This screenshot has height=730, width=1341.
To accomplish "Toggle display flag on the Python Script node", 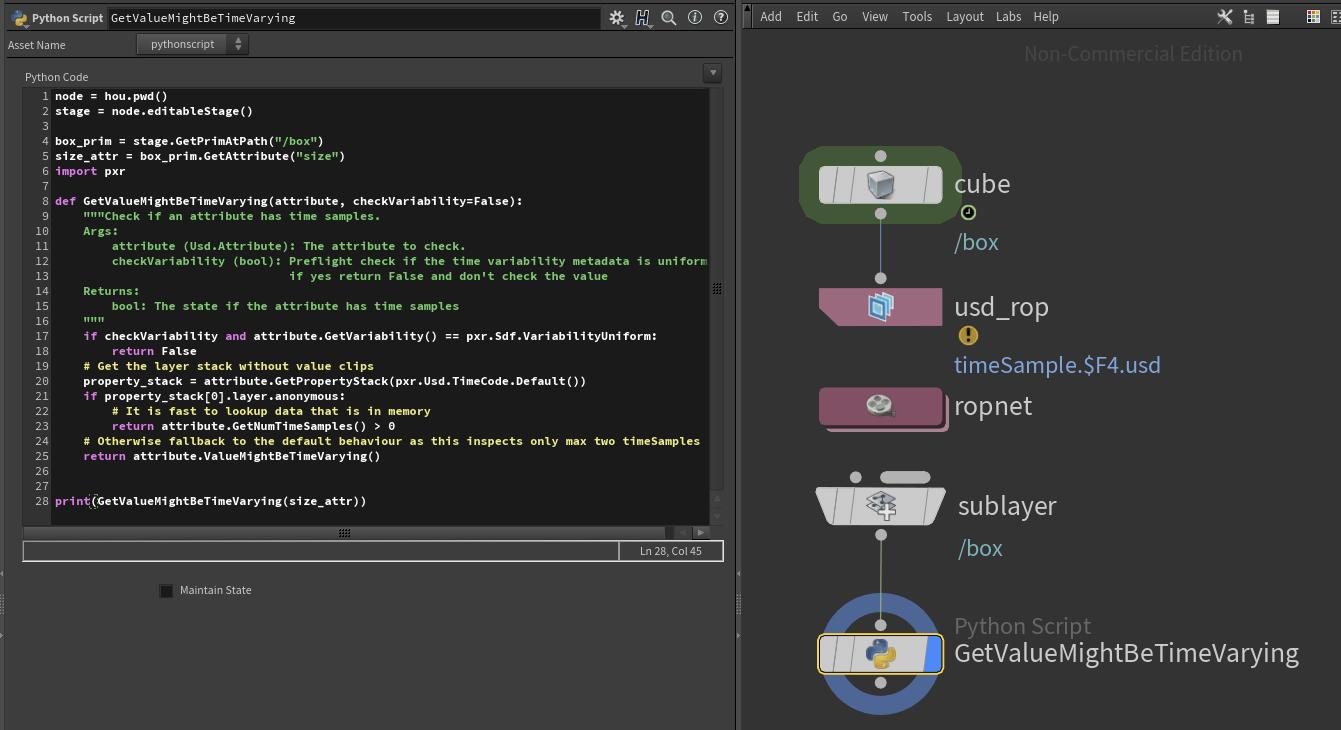I will 933,654.
